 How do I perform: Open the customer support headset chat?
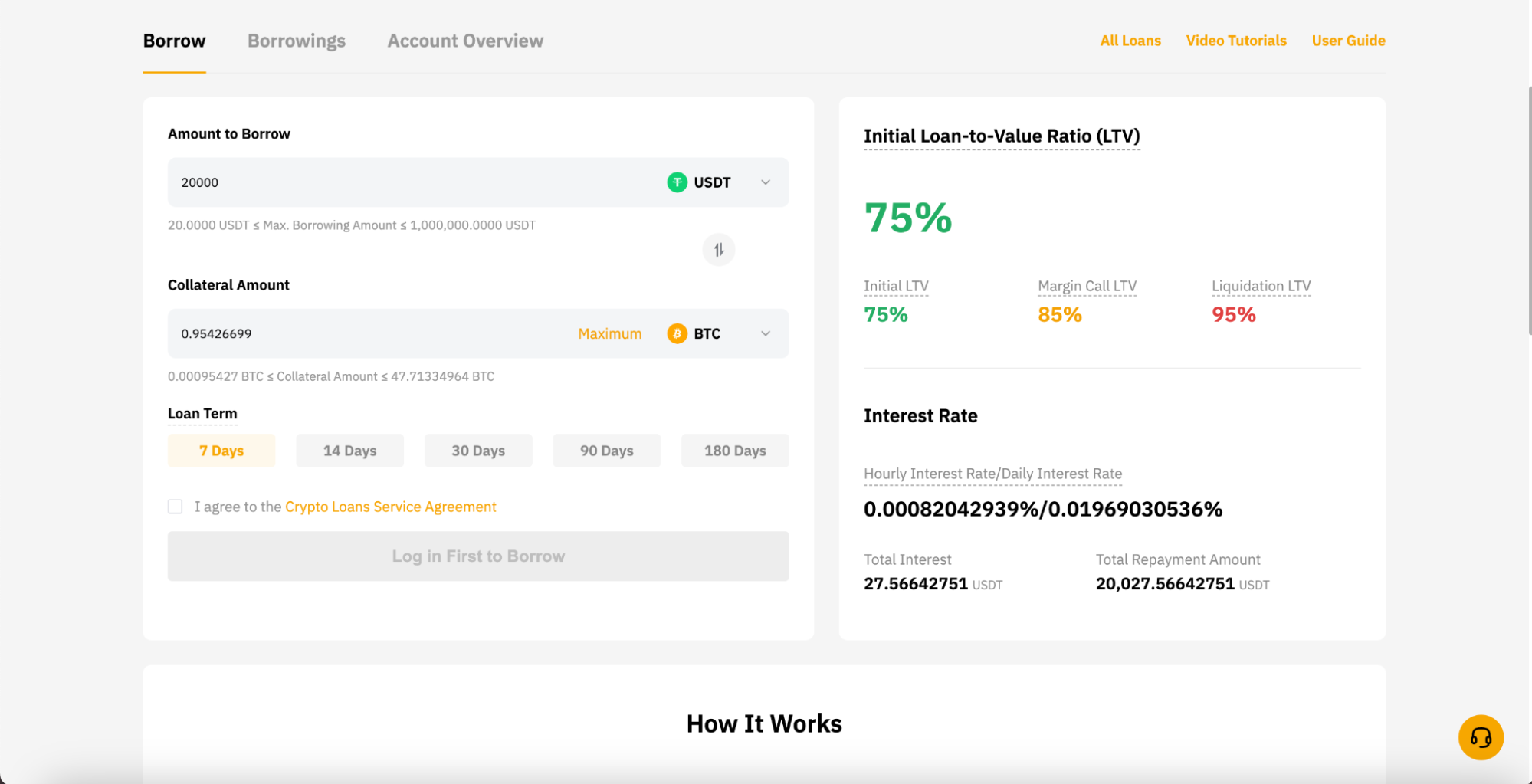[x=1481, y=736]
